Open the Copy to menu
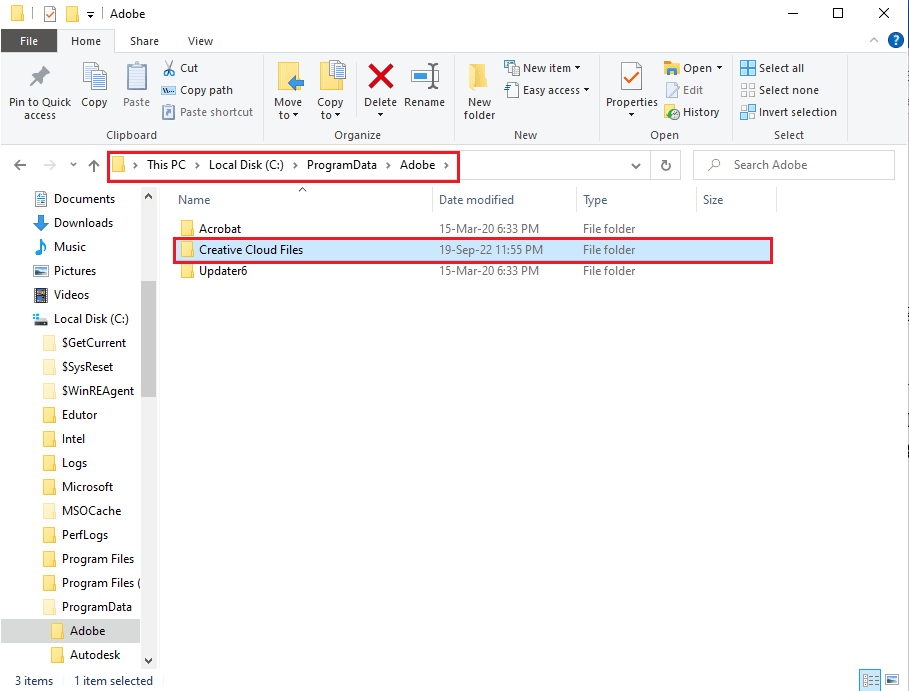 tap(330, 92)
